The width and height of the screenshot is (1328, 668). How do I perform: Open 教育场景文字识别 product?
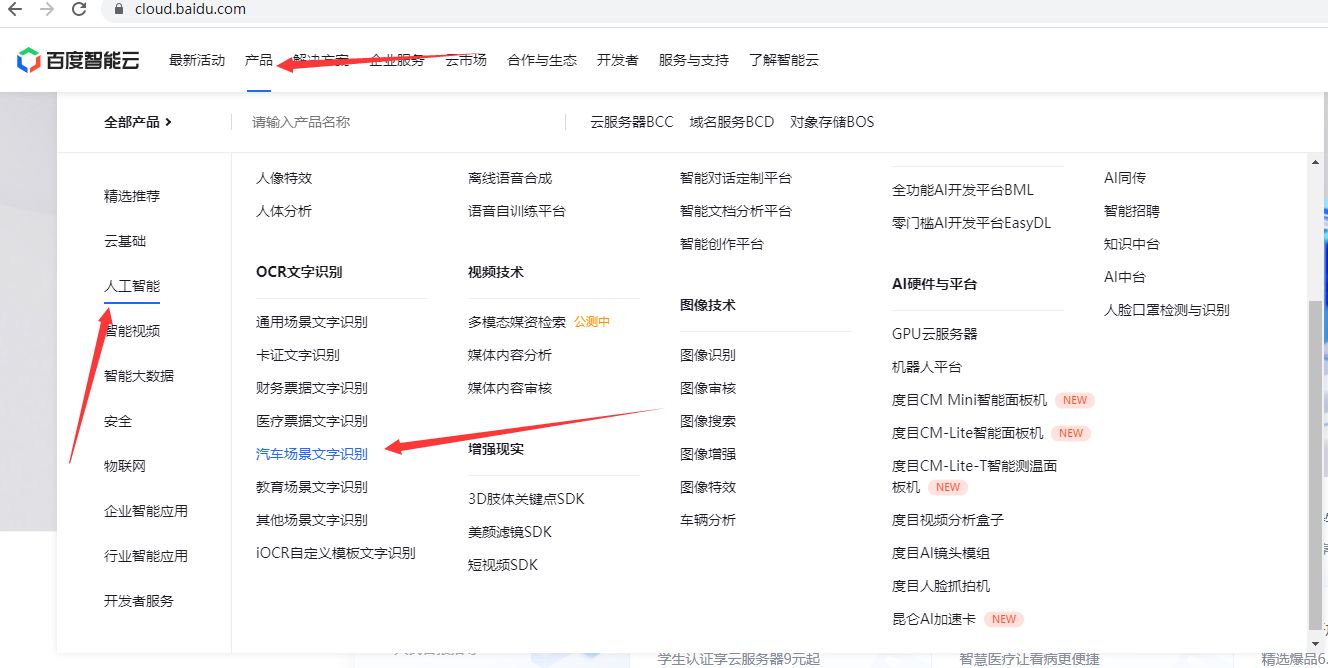312,487
